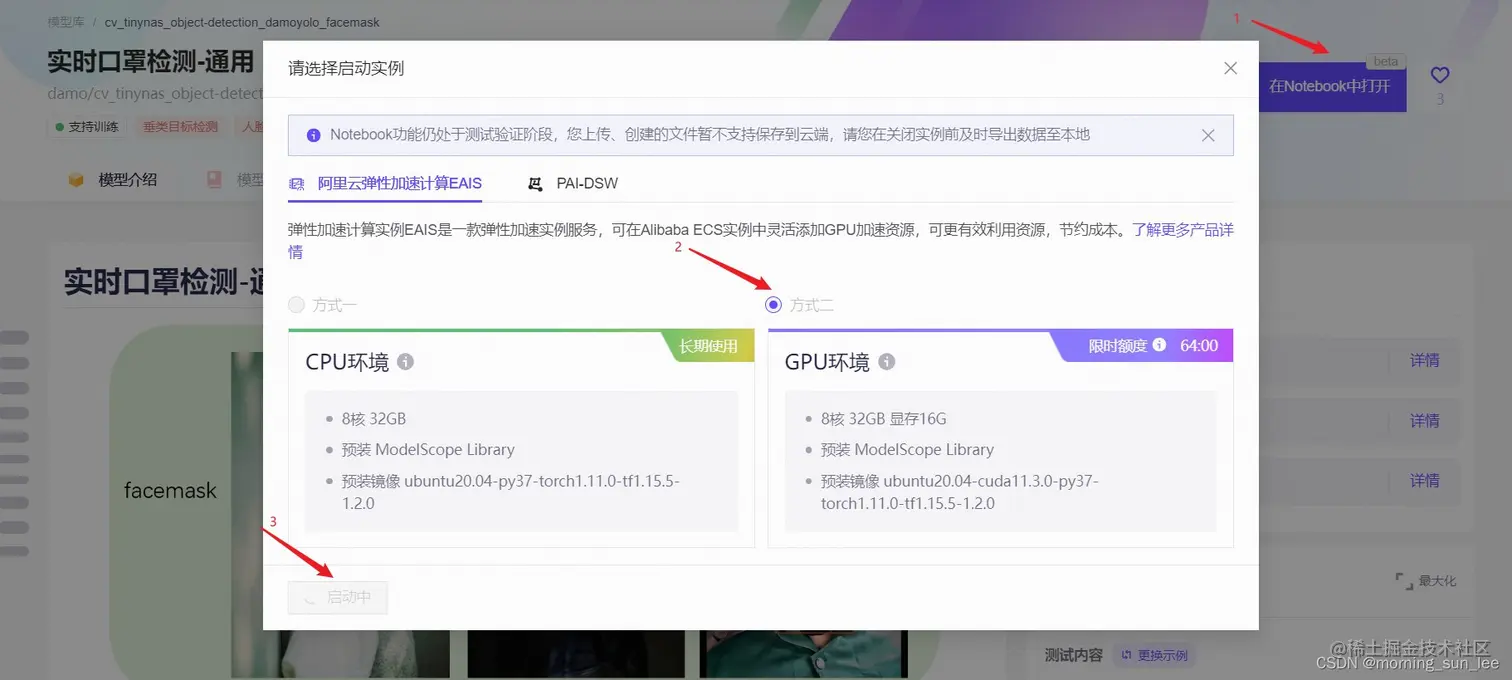Open the 模型库 breadcrumb link
This screenshot has width=1512, height=680.
tap(66, 22)
